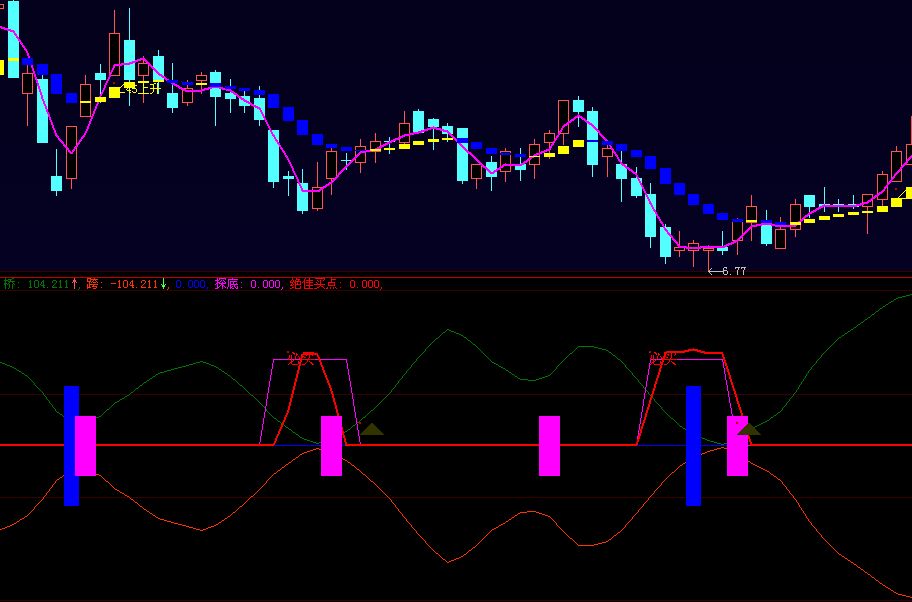The image size is (912, 602).
Task: Click the left arrow pointing to 6.77
Action: (x=714, y=271)
